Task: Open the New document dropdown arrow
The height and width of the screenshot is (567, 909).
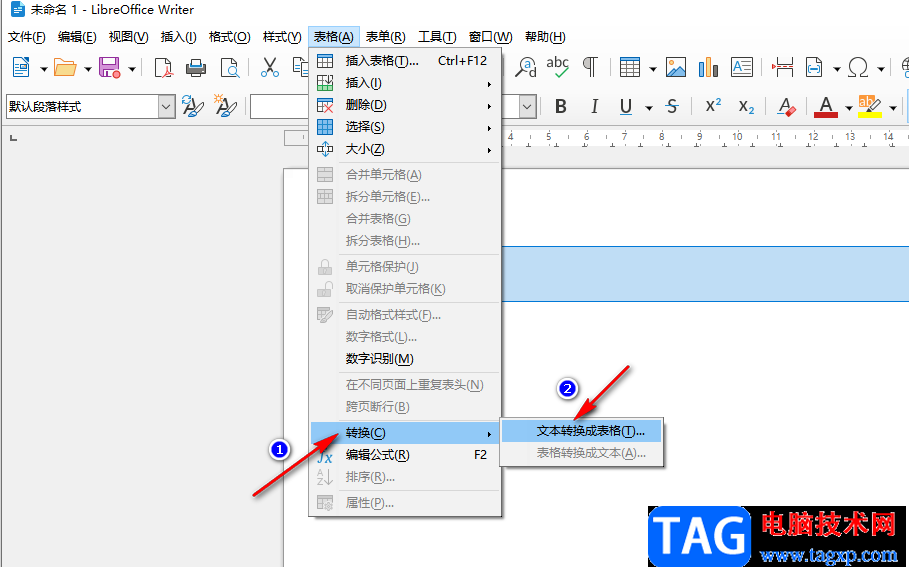Action: [43, 69]
